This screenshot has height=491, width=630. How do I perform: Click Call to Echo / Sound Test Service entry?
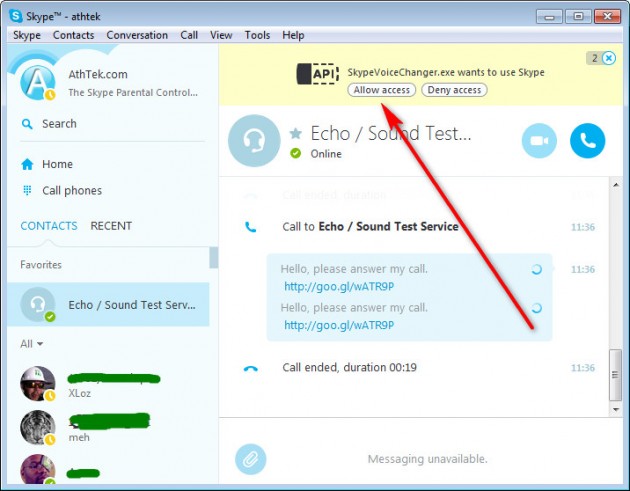point(370,227)
